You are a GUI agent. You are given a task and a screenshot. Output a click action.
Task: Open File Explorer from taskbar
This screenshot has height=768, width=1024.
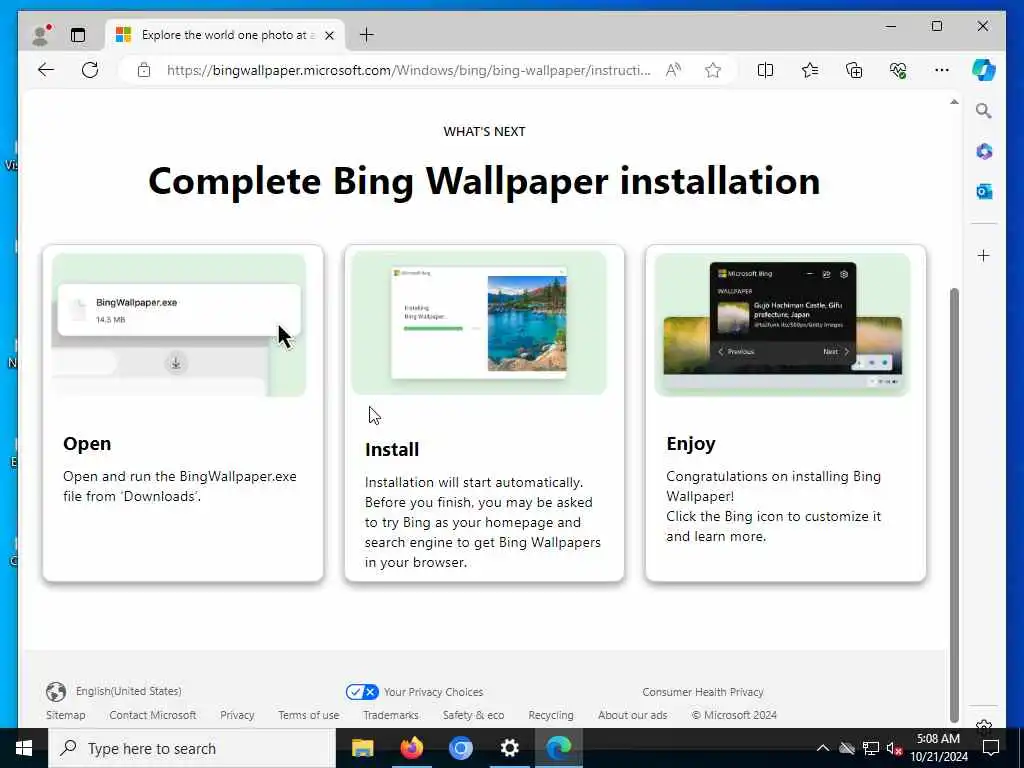point(362,748)
